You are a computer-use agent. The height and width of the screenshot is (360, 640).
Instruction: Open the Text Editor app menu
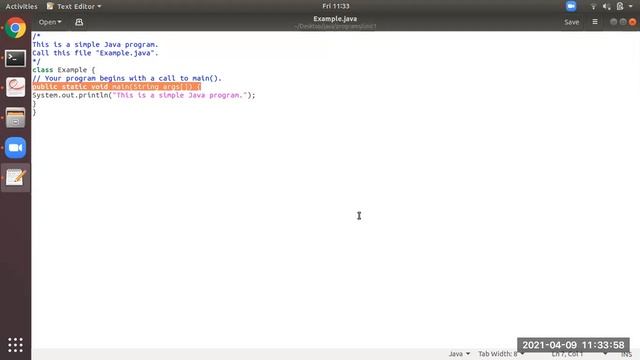click(x=74, y=6)
